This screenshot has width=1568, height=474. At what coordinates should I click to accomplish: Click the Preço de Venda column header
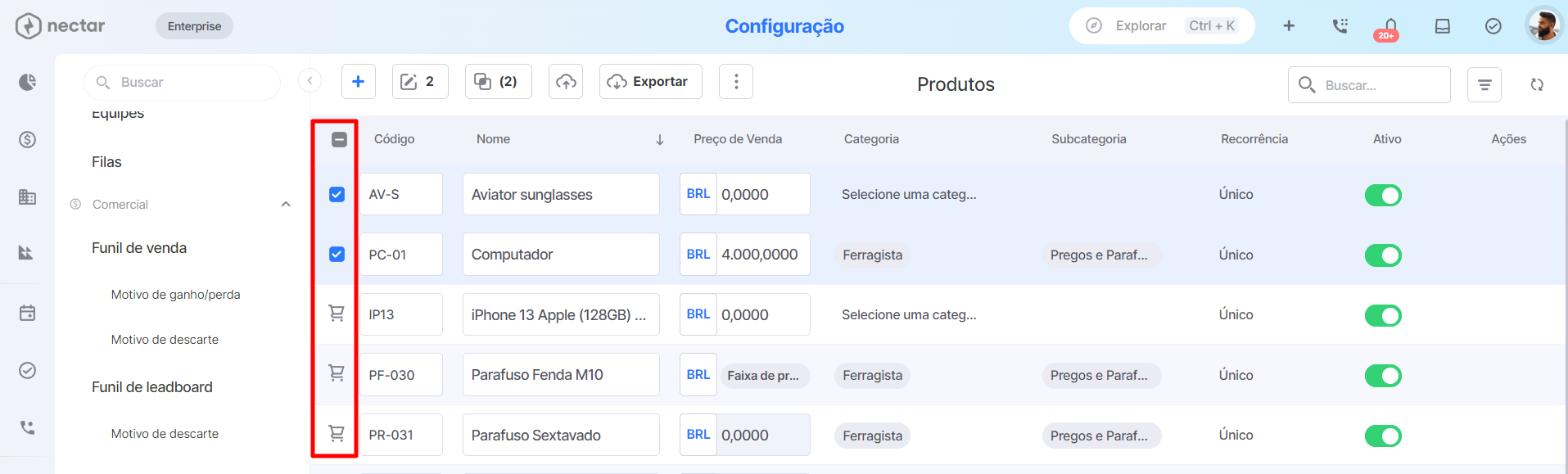pyautogui.click(x=738, y=139)
